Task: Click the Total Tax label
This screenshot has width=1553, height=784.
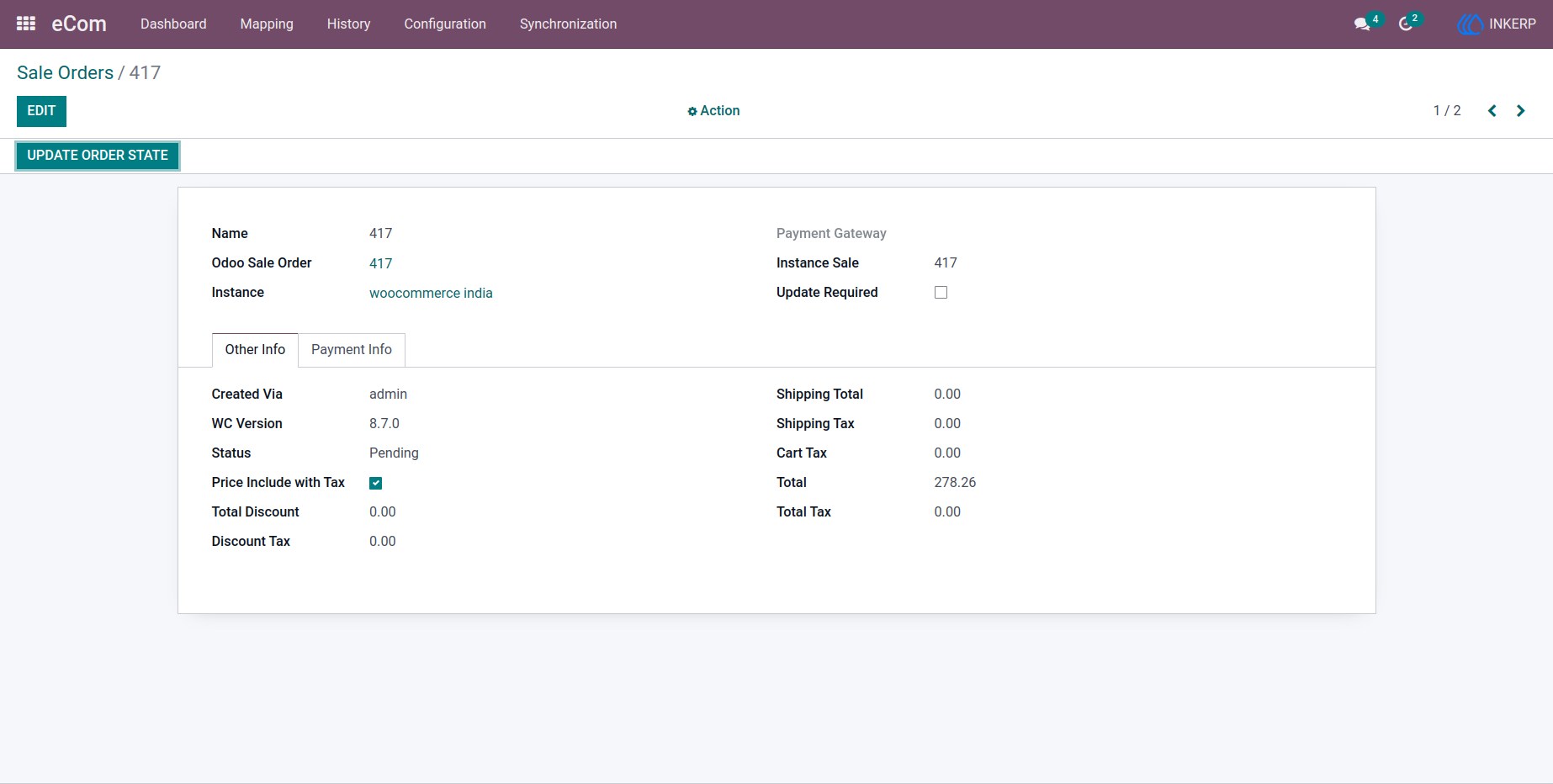Action: (803, 512)
